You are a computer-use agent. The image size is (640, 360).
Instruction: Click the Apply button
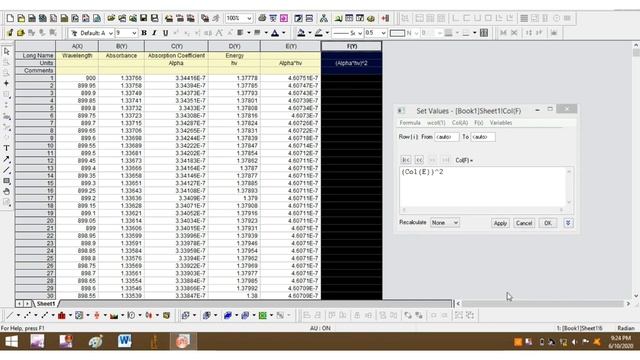(x=500, y=223)
